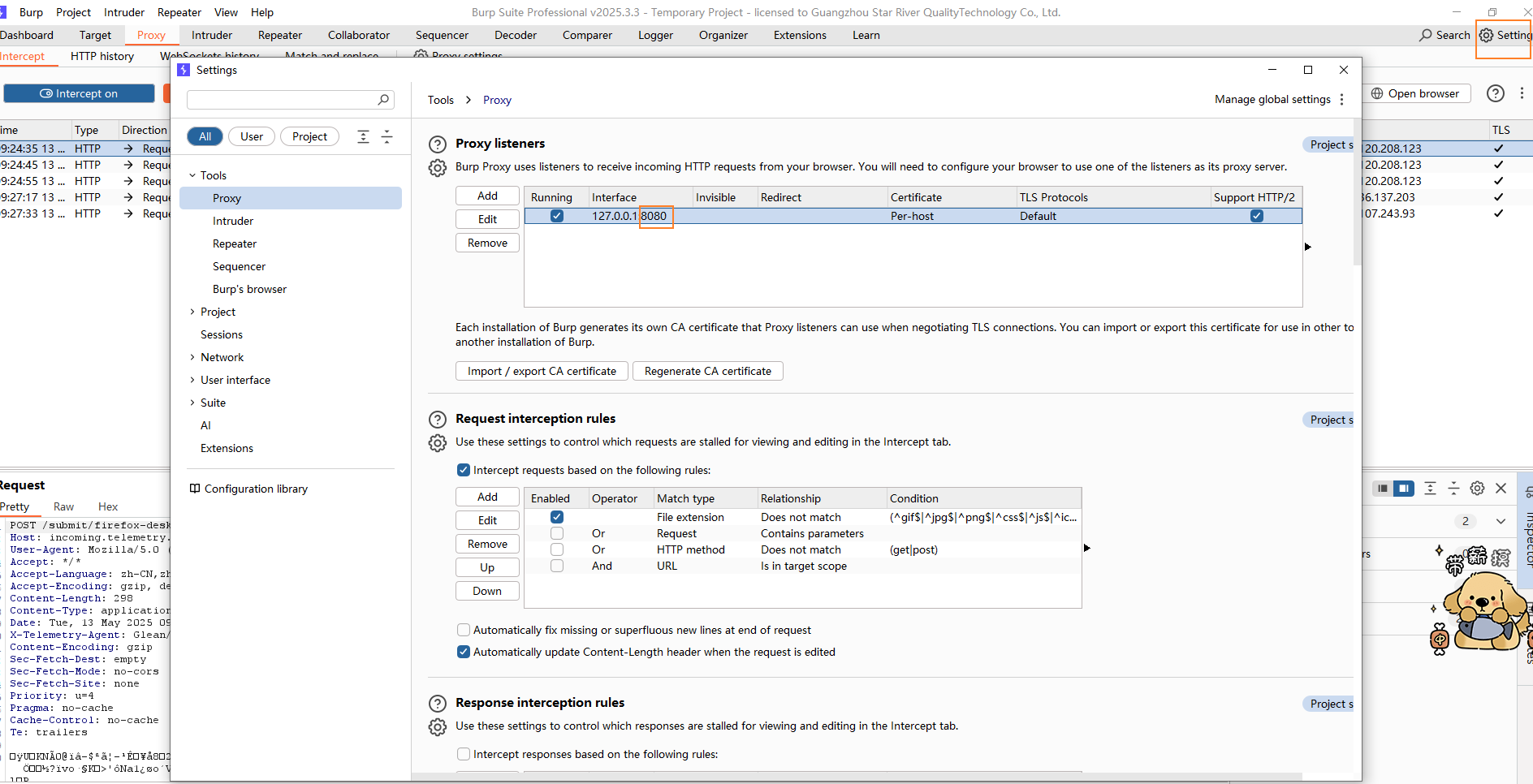Switch to HTTP history tab
The height and width of the screenshot is (784, 1533).
(x=101, y=56)
